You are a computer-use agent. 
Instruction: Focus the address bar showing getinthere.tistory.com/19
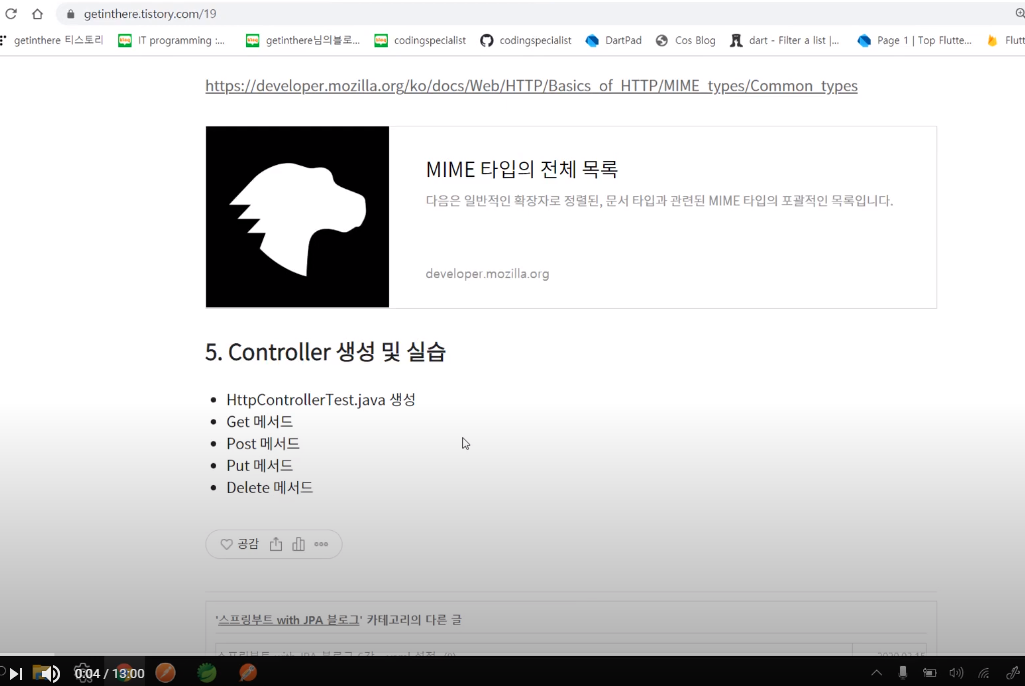[536, 14]
